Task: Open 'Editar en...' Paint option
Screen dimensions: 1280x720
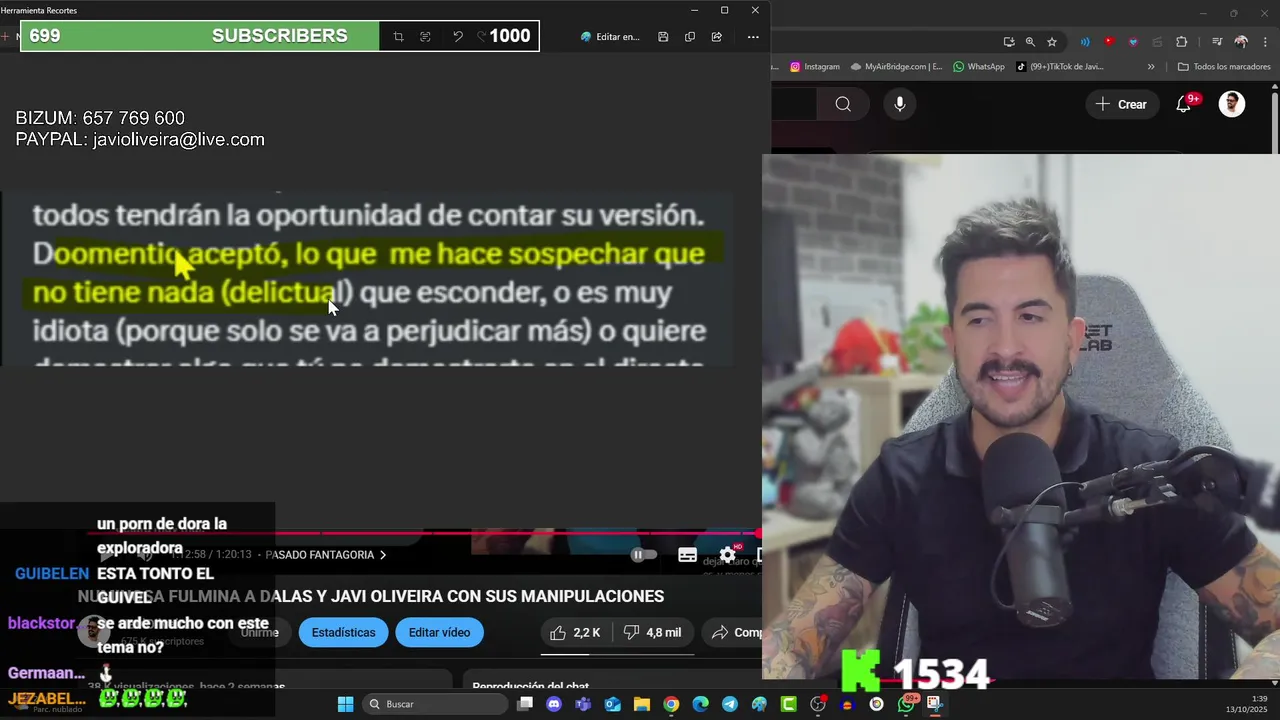Action: [610, 37]
